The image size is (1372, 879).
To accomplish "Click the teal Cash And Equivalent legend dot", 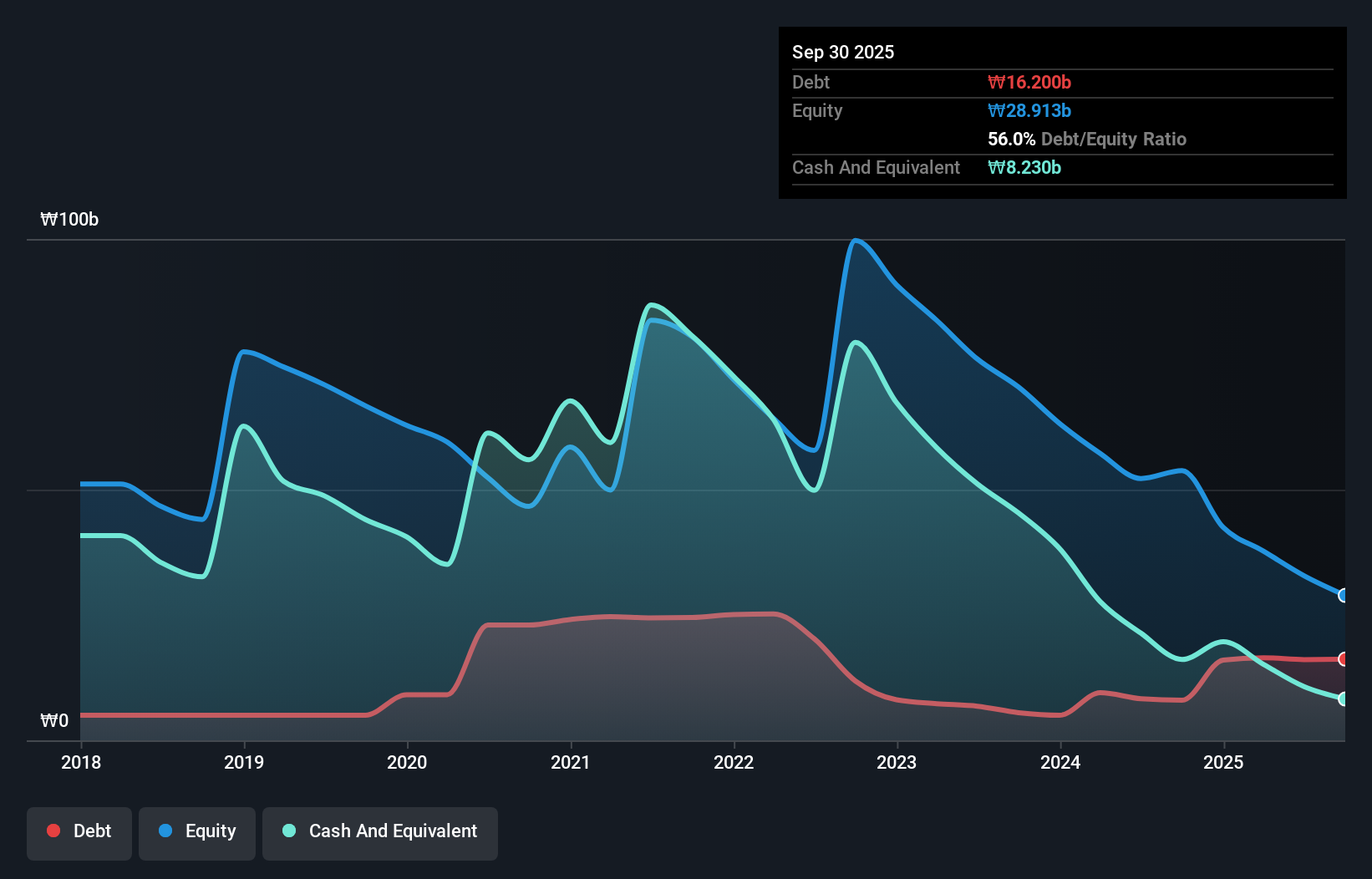I will coord(288,831).
